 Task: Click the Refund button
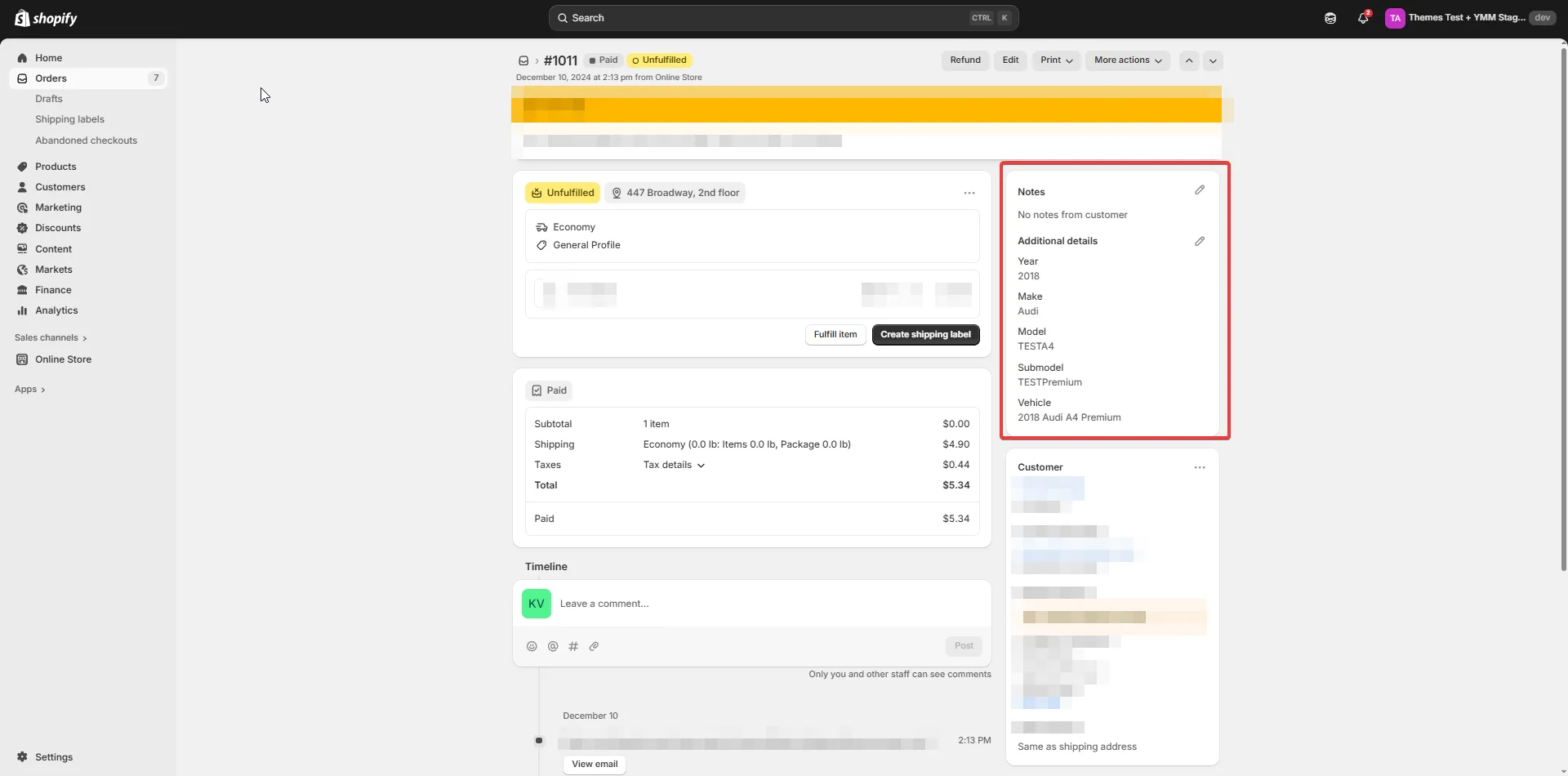tap(964, 60)
